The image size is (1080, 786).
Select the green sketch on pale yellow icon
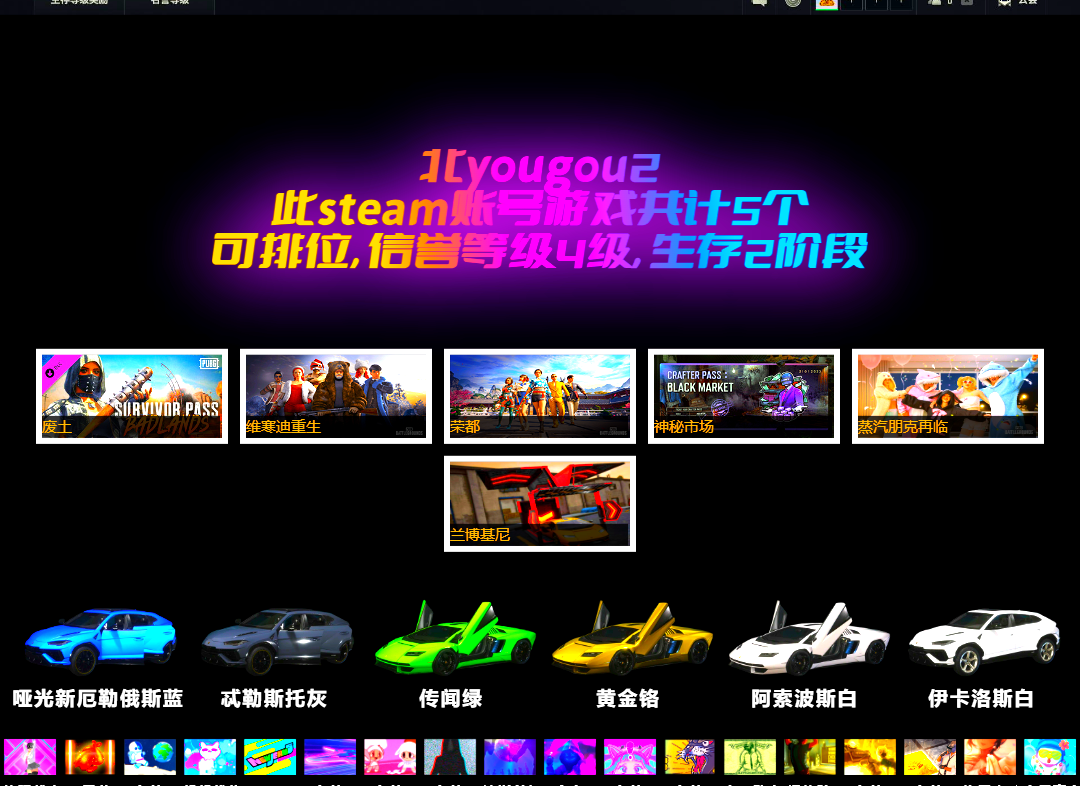pos(750,757)
